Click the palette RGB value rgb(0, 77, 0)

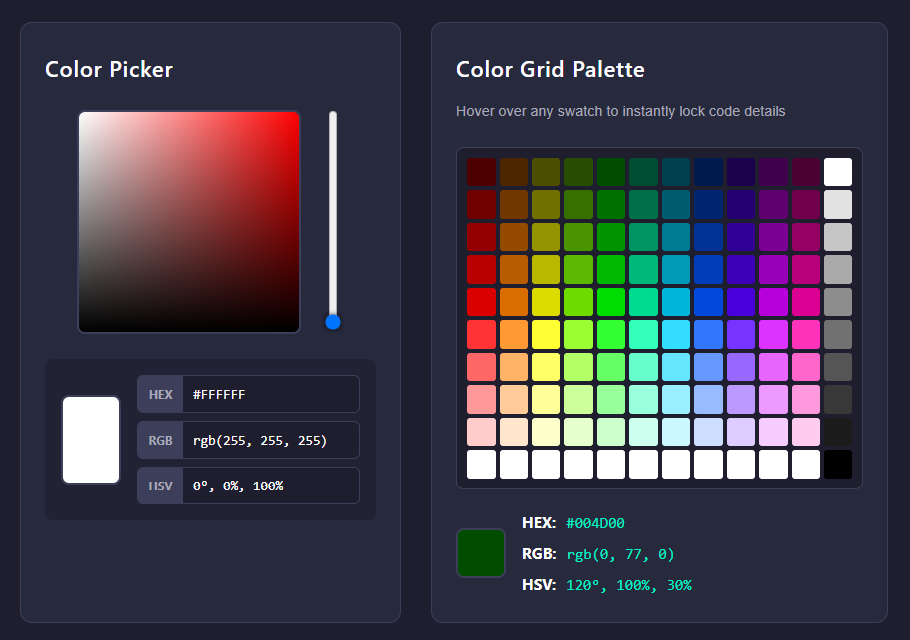click(620, 555)
